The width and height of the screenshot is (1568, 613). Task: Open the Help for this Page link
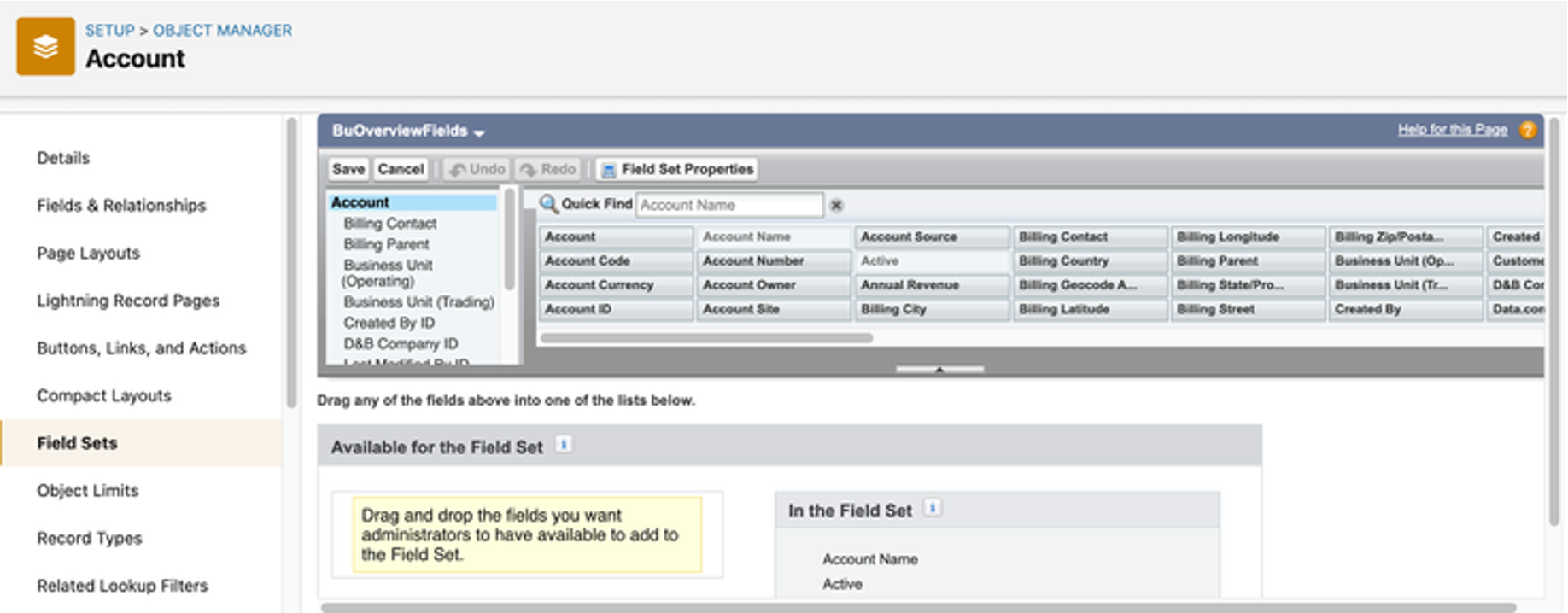pos(1452,130)
